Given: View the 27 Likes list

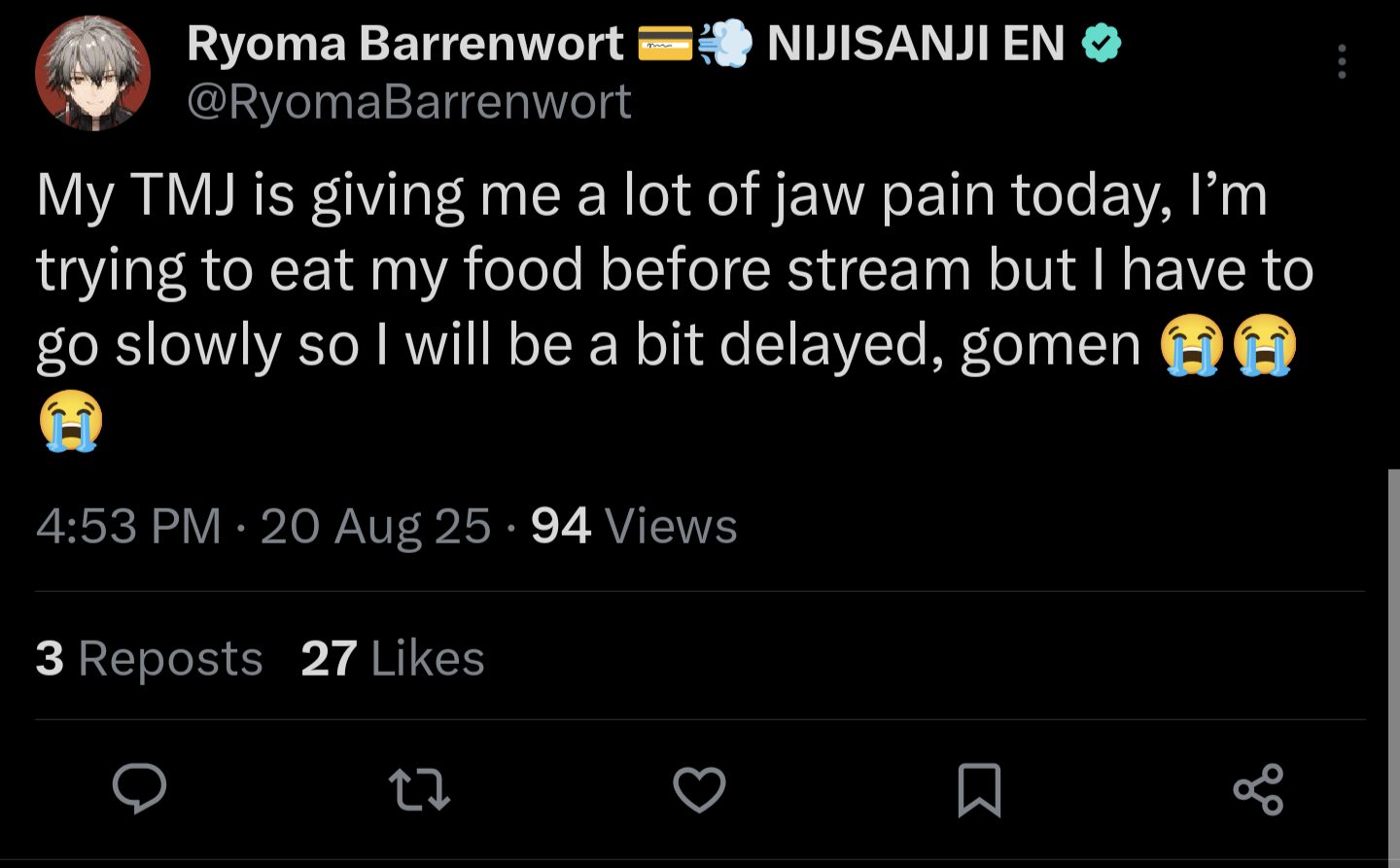Looking at the screenshot, I should (x=393, y=658).
